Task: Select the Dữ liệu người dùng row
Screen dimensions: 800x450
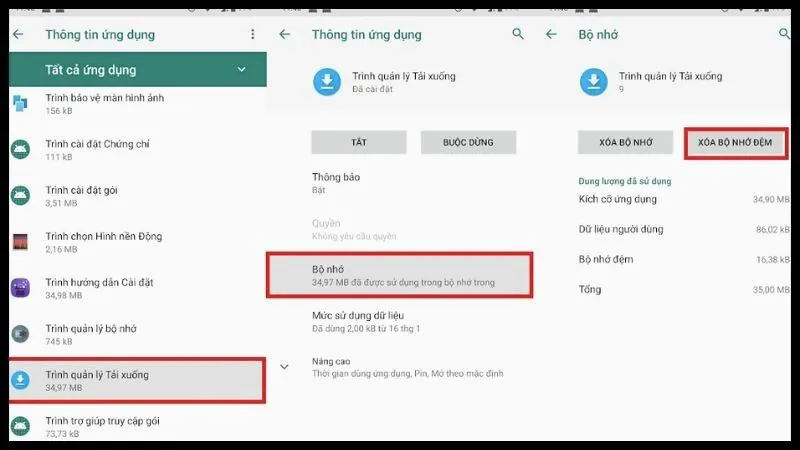Action: point(684,229)
